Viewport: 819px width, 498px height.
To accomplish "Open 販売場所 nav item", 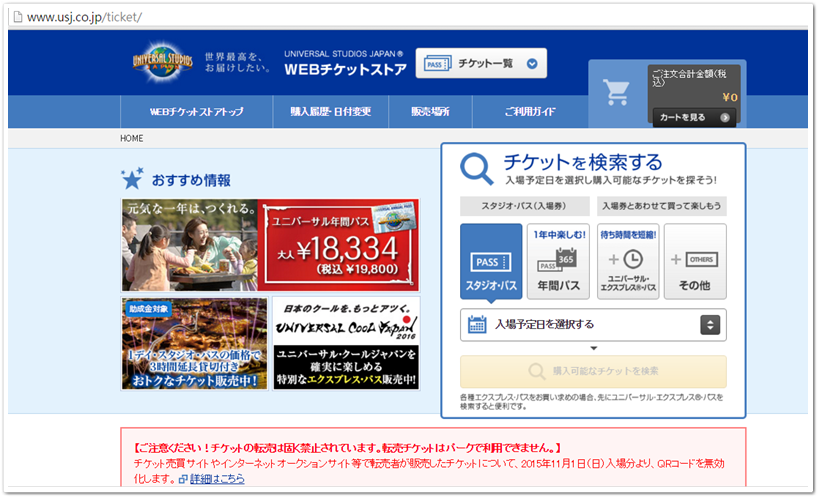I will click(430, 111).
